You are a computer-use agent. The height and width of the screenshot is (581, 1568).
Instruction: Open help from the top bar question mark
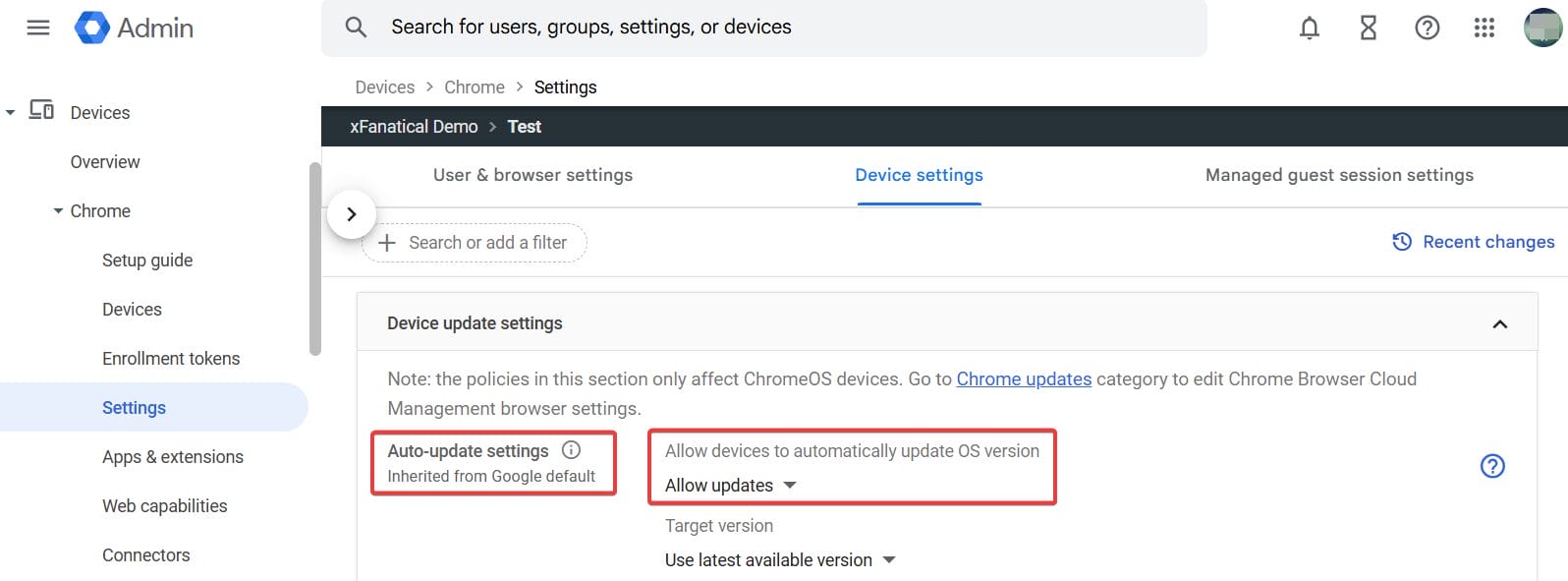point(1427,28)
